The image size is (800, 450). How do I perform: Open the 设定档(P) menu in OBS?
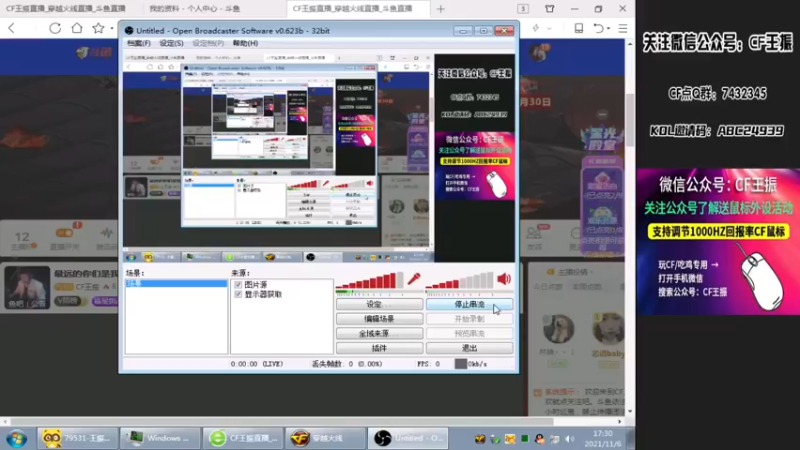208,43
